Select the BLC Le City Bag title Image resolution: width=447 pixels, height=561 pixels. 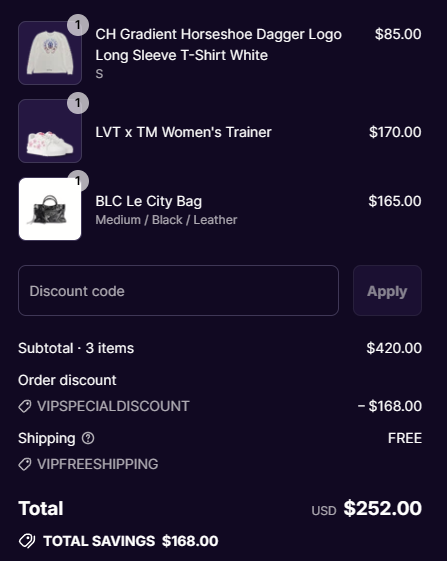pos(149,201)
